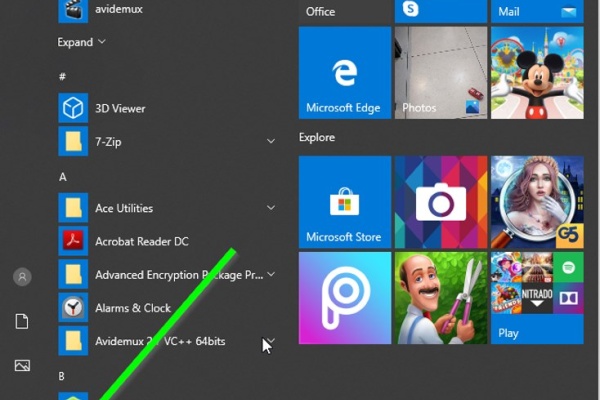Open Documents from the sidebar icon

click(x=22, y=321)
